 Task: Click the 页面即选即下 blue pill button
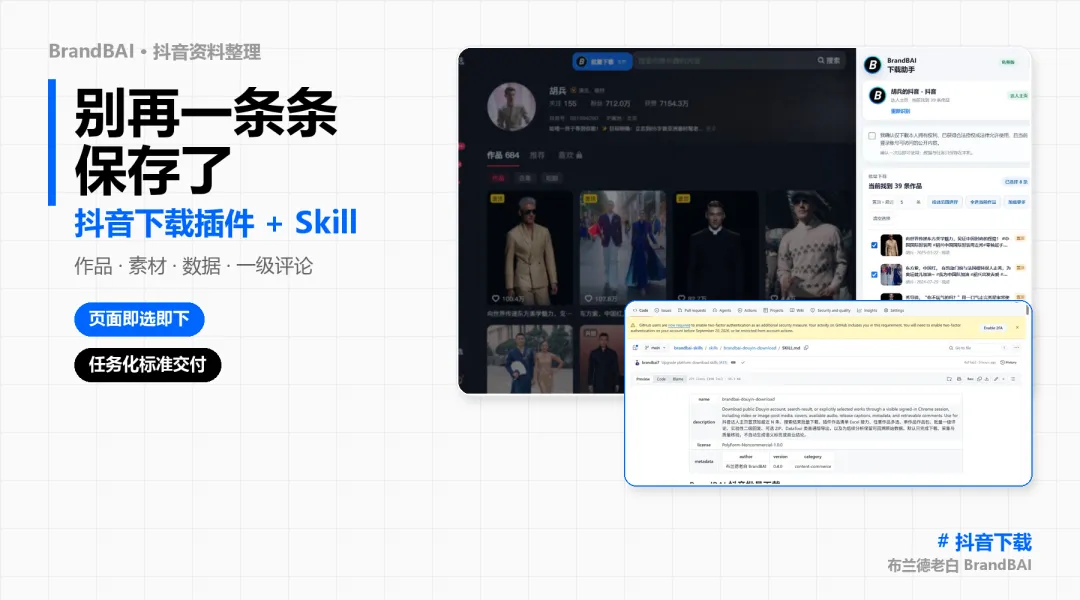point(139,319)
